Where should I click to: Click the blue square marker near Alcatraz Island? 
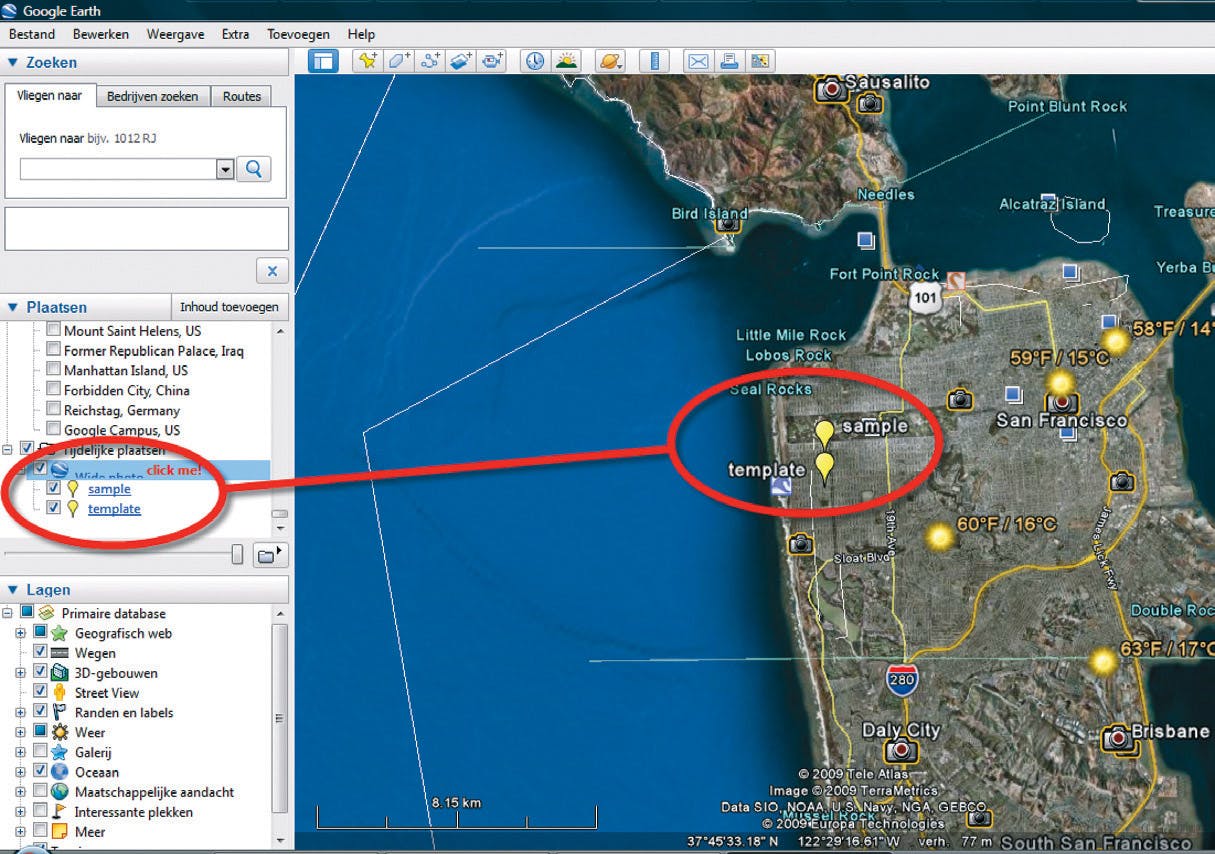pyautogui.click(x=1047, y=200)
